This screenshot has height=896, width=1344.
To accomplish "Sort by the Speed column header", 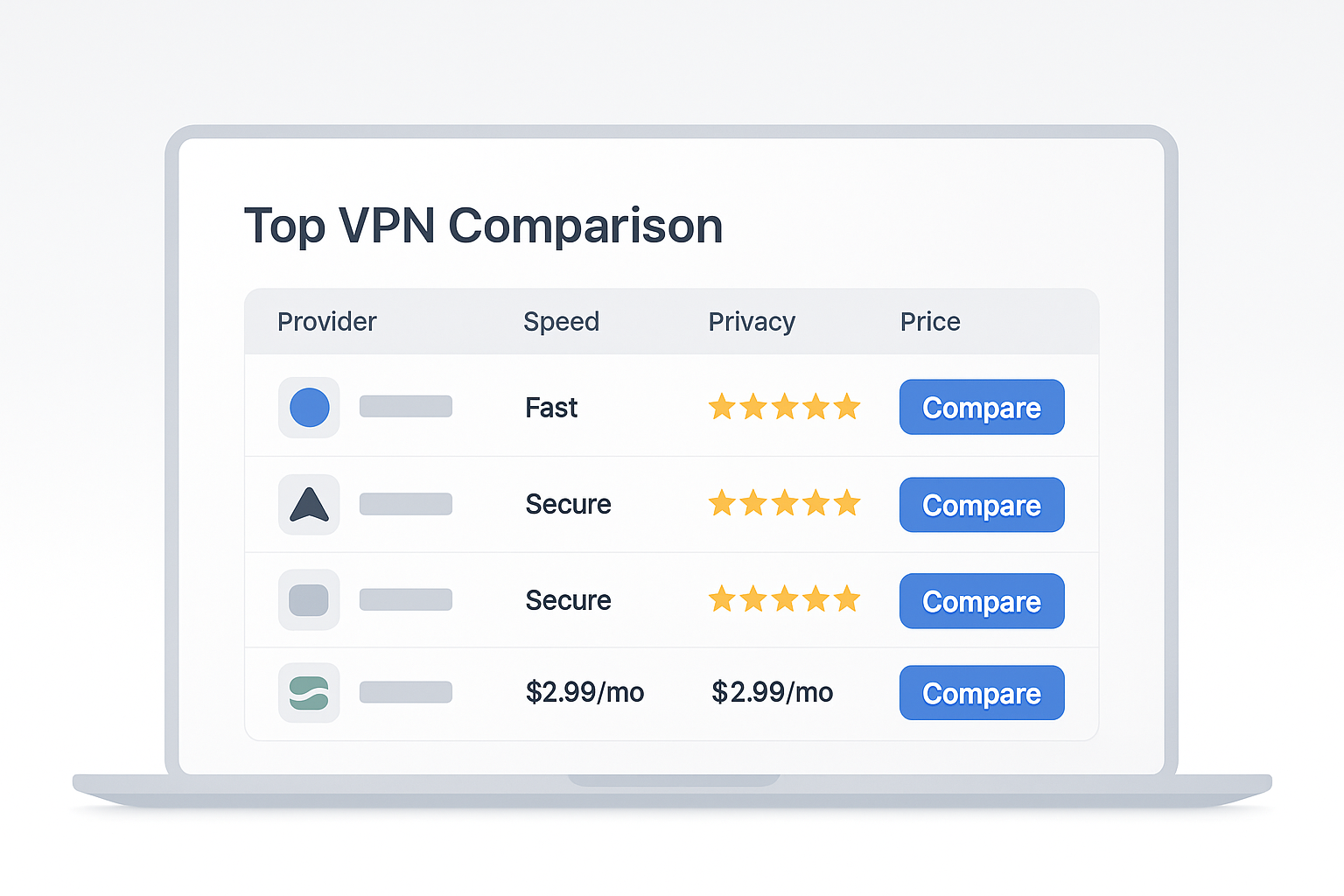I will click(x=561, y=322).
